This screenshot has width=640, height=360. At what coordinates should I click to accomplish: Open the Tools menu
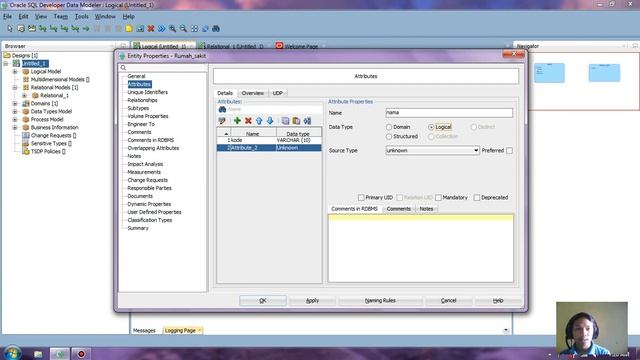[x=82, y=17]
